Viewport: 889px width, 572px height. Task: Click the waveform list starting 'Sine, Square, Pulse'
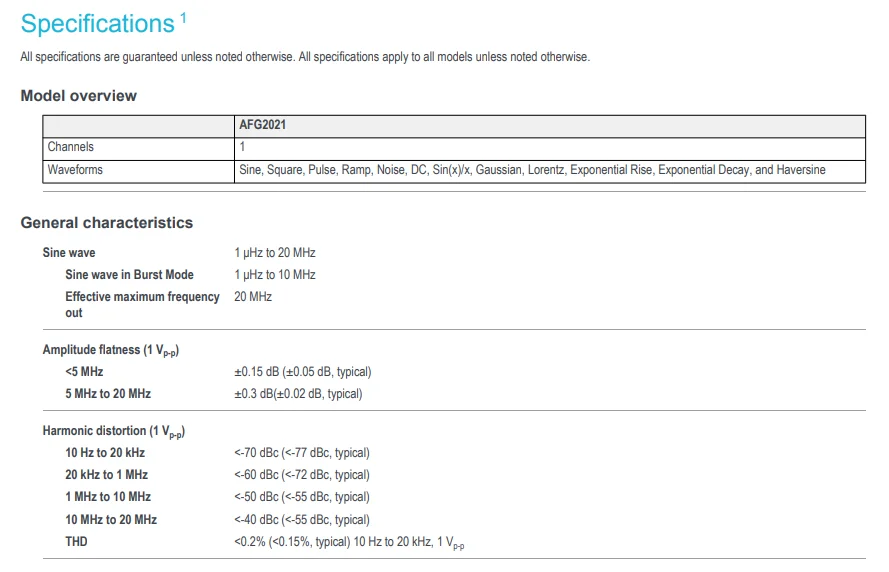532,170
